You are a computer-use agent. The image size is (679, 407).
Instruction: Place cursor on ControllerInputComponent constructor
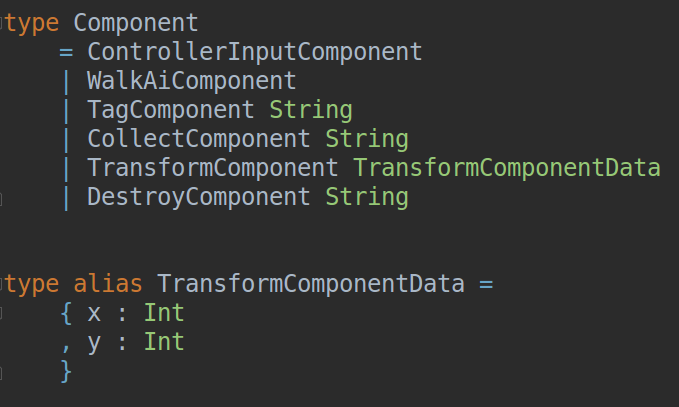click(x=255, y=52)
